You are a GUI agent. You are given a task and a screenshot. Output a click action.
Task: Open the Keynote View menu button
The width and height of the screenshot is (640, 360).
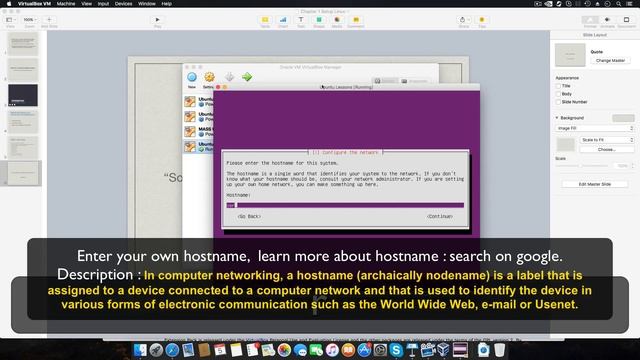point(11,20)
